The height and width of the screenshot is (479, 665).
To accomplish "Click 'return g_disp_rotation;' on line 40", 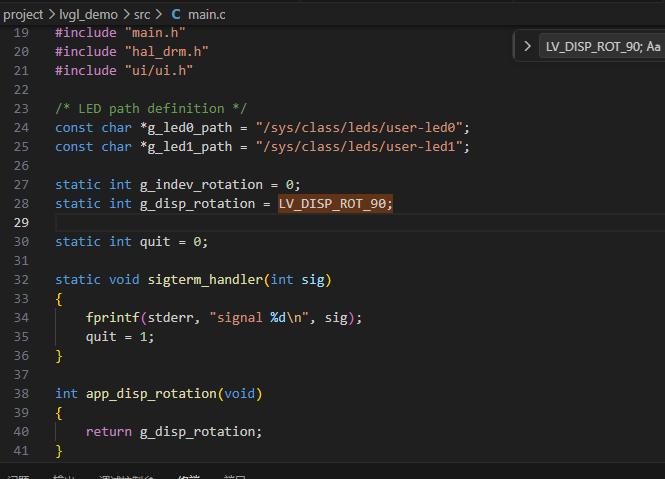I will point(174,431).
